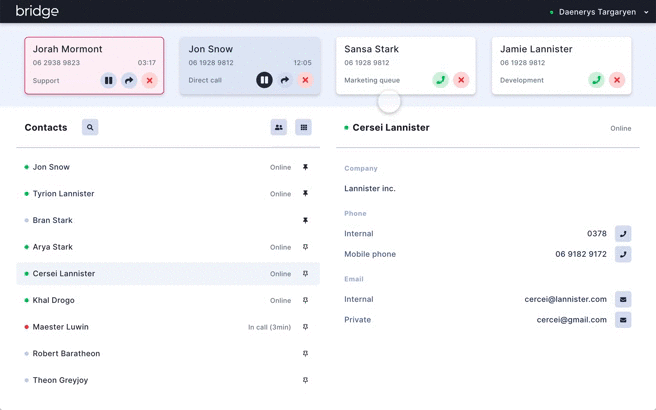Select Theon Greyjoy contact row
656x410 pixels.
pos(168,380)
